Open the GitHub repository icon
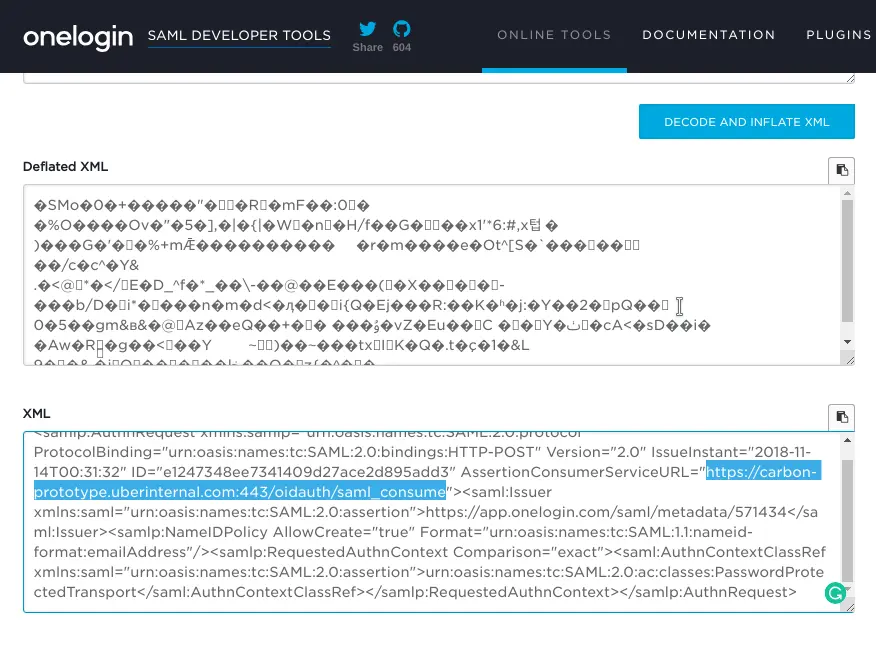 (401, 28)
